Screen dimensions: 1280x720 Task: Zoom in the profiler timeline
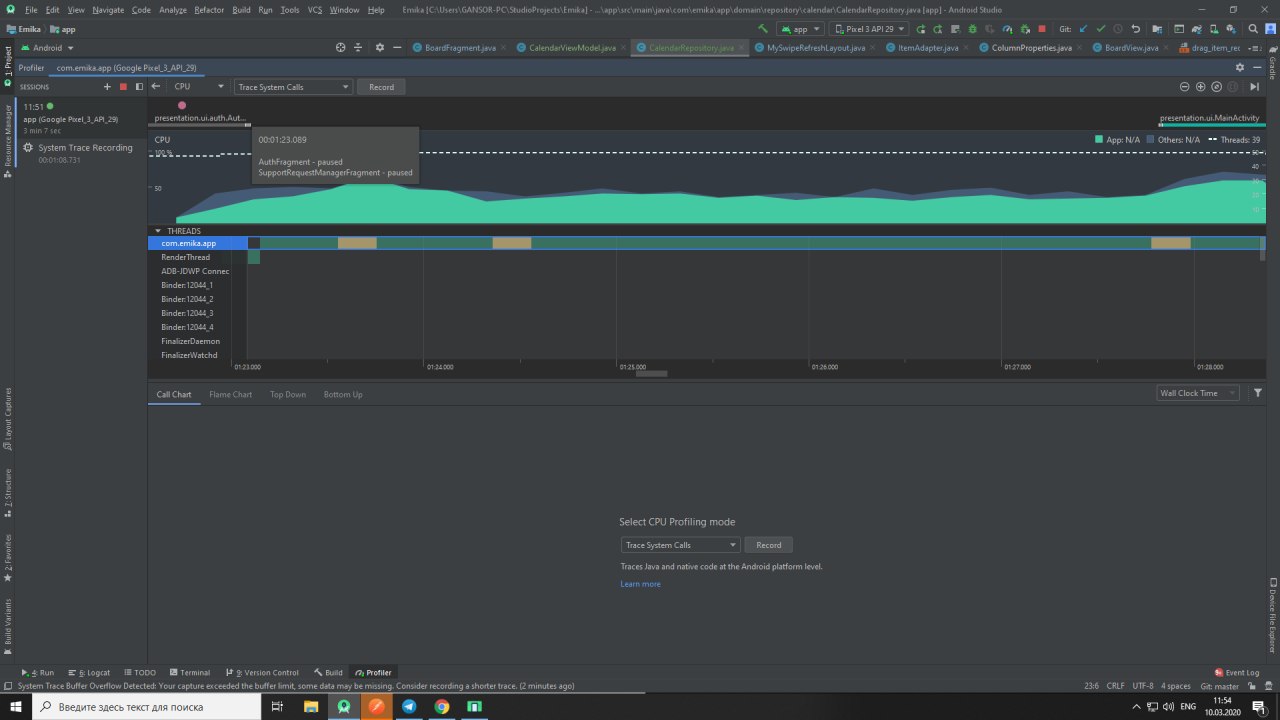coord(1201,87)
